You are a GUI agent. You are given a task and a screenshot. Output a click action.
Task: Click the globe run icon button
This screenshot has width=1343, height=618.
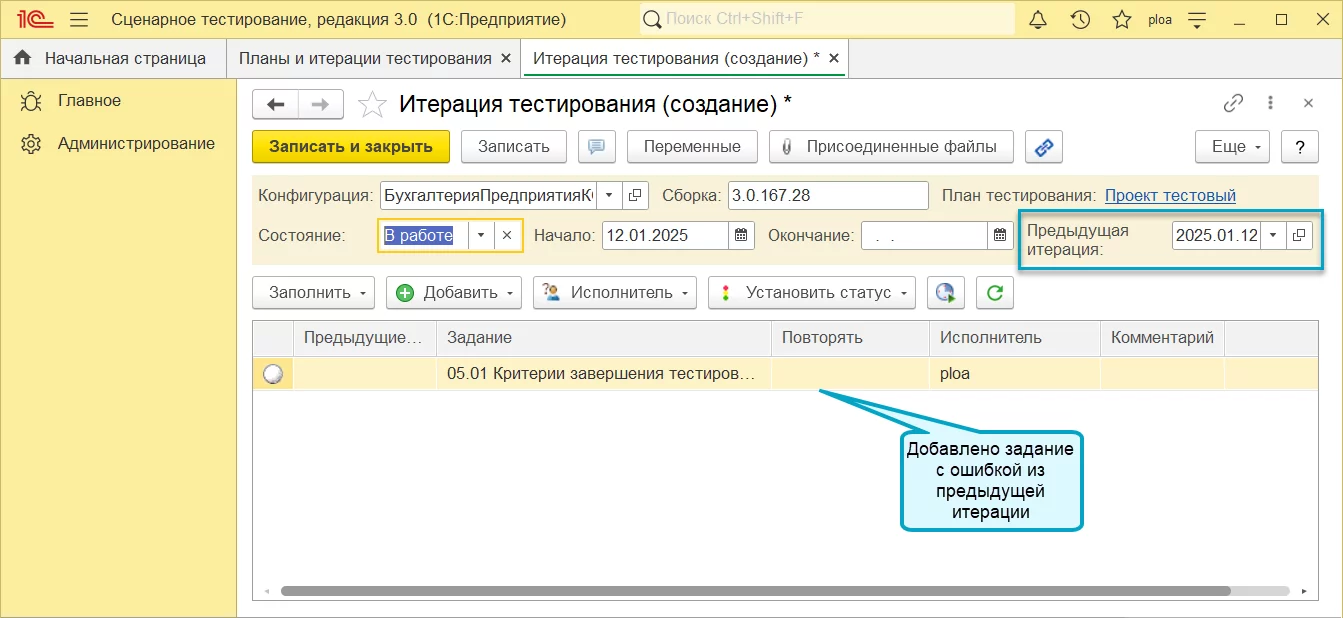coord(945,293)
